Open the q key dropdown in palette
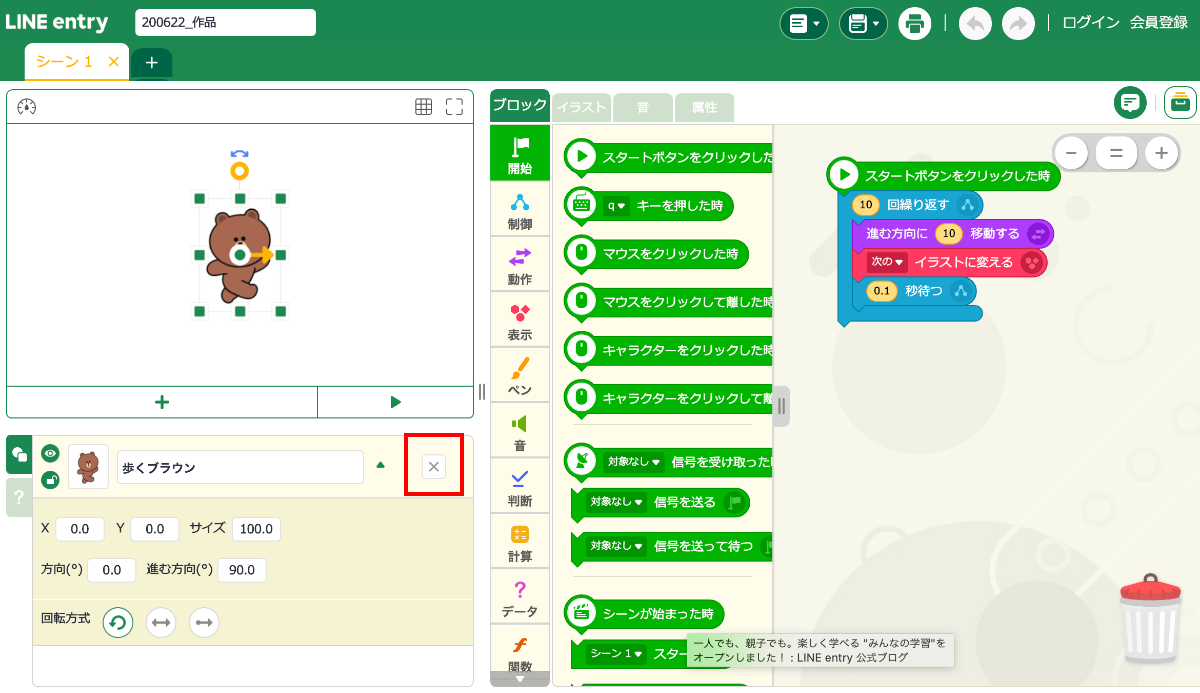 click(615, 206)
